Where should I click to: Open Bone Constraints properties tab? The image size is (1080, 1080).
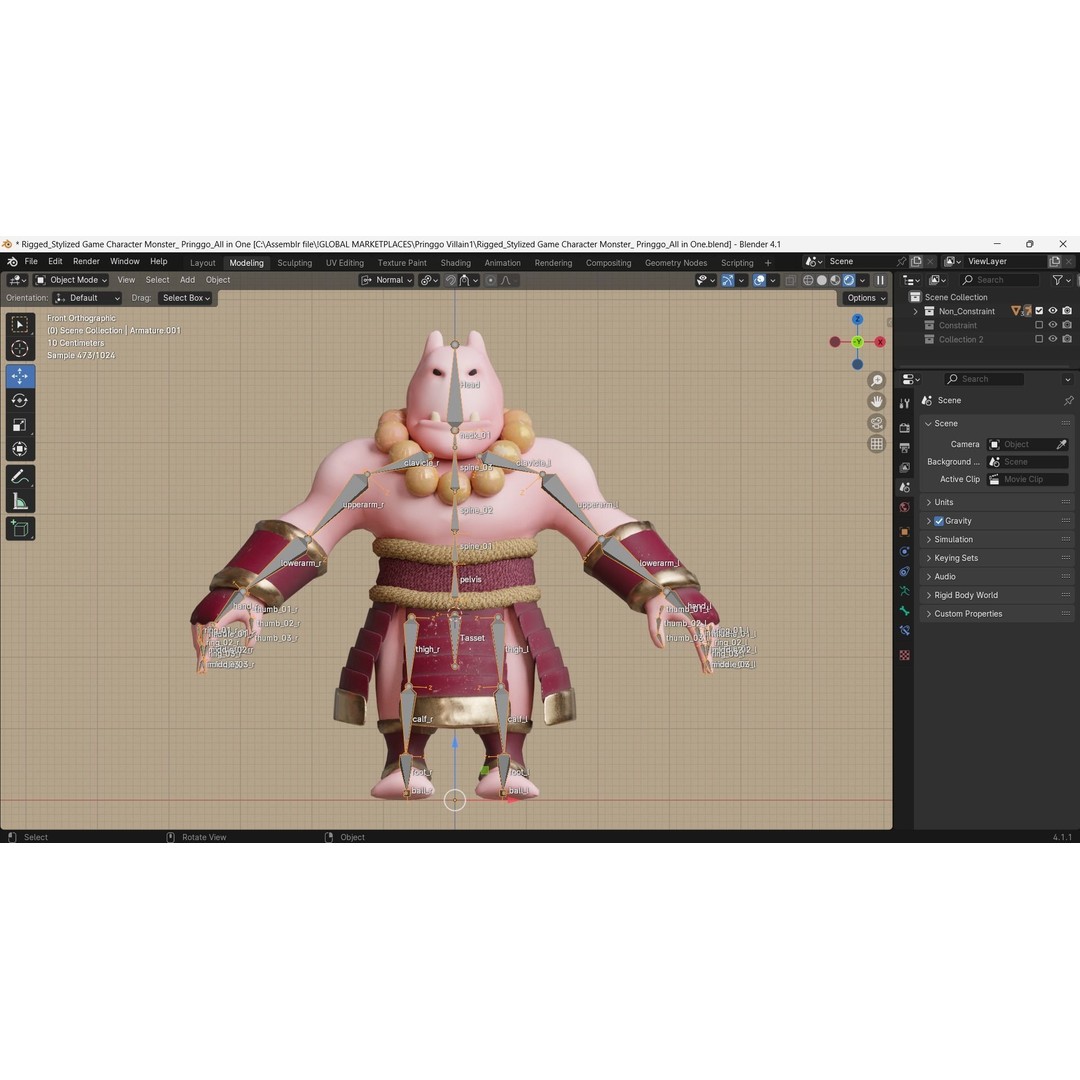coord(904,630)
